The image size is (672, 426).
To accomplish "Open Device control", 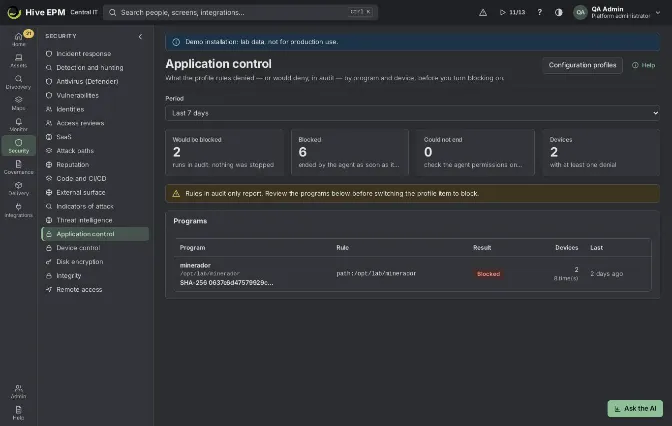I will (95, 248).
